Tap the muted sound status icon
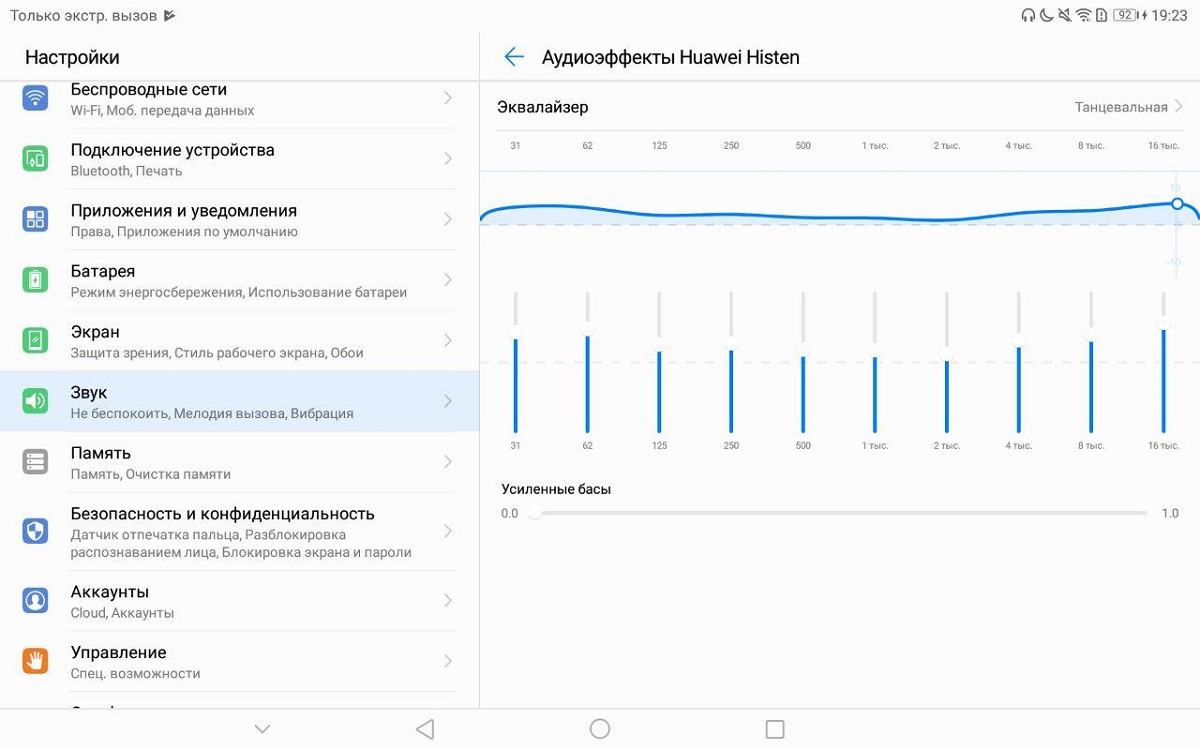 1064,15
